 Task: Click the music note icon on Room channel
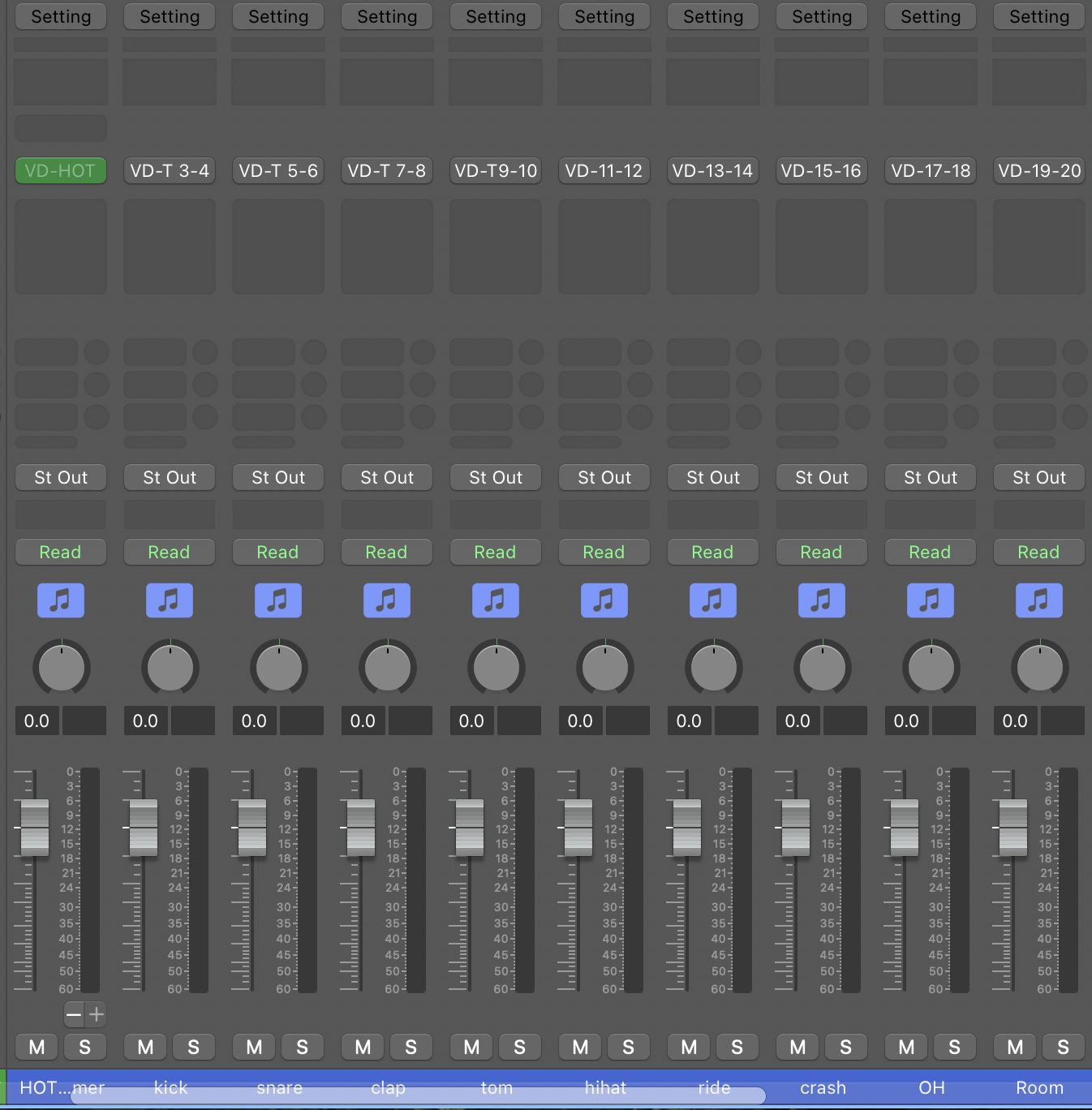click(x=1039, y=600)
